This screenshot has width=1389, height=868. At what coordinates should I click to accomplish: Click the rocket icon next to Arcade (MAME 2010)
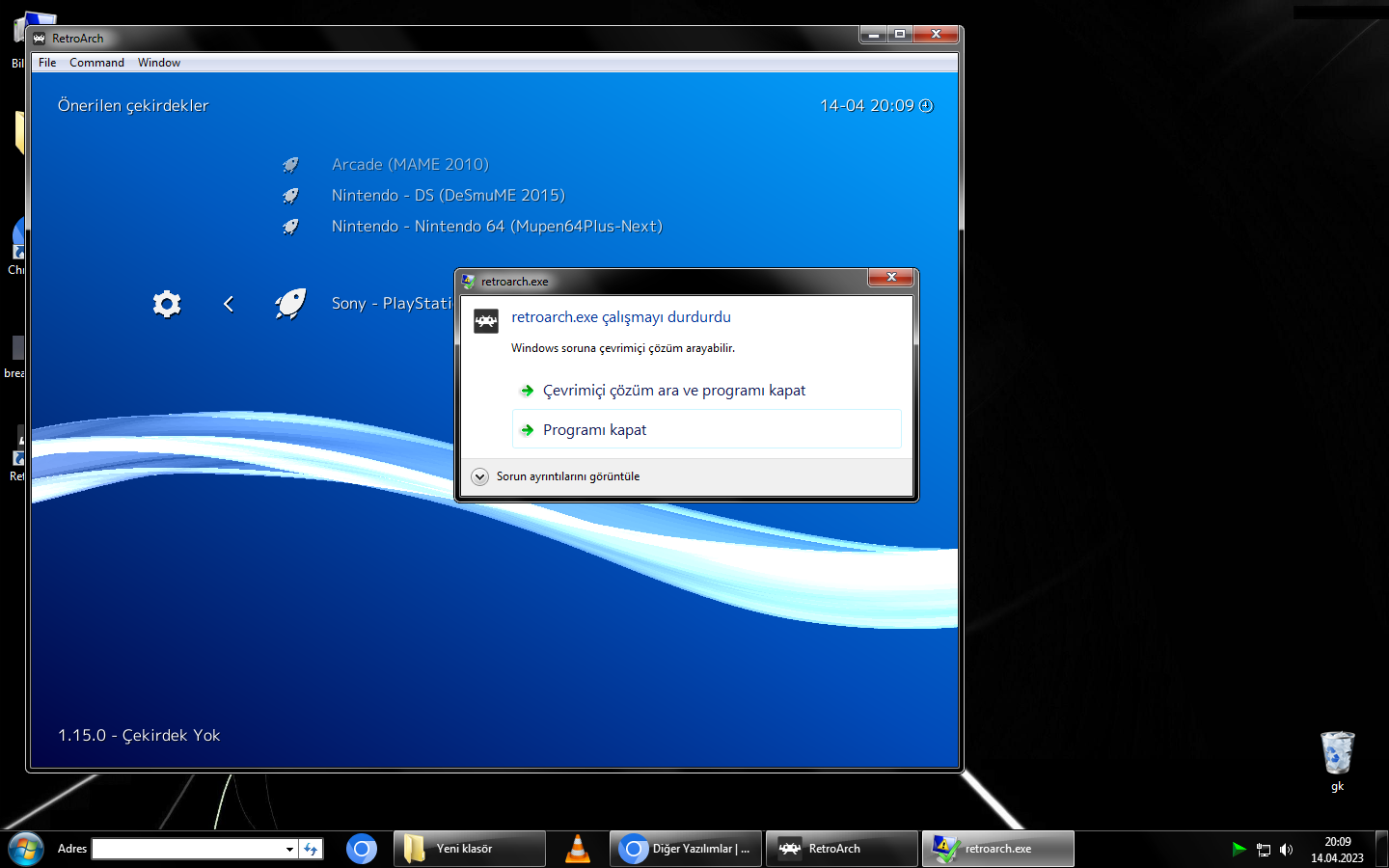(x=290, y=165)
